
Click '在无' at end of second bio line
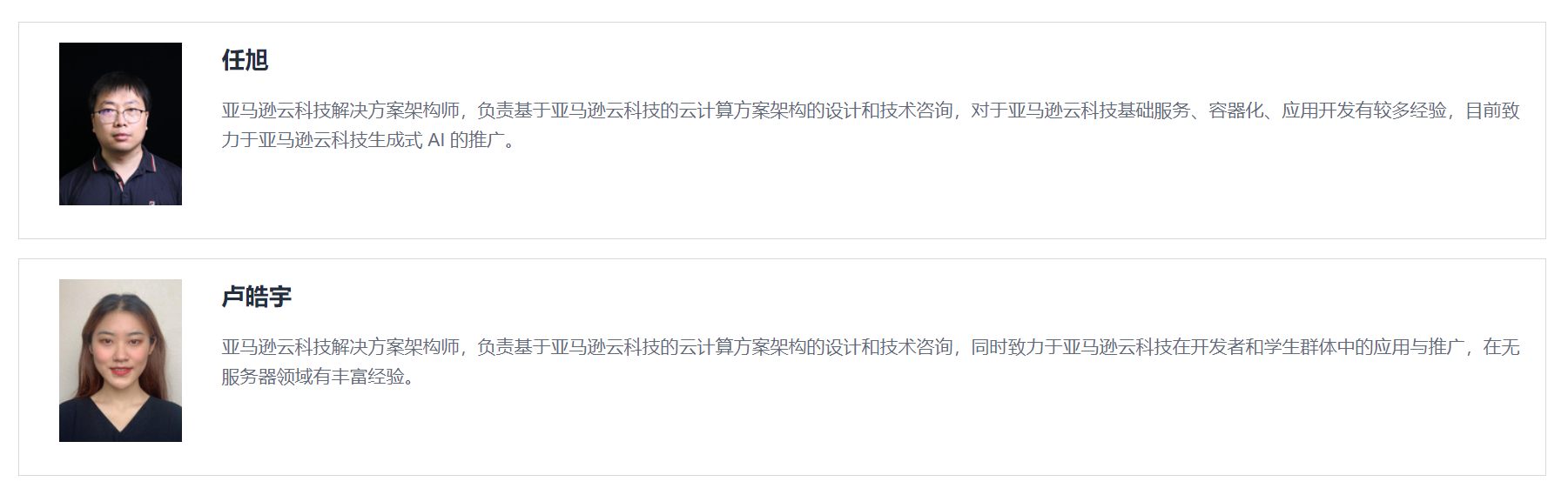click(x=1501, y=347)
